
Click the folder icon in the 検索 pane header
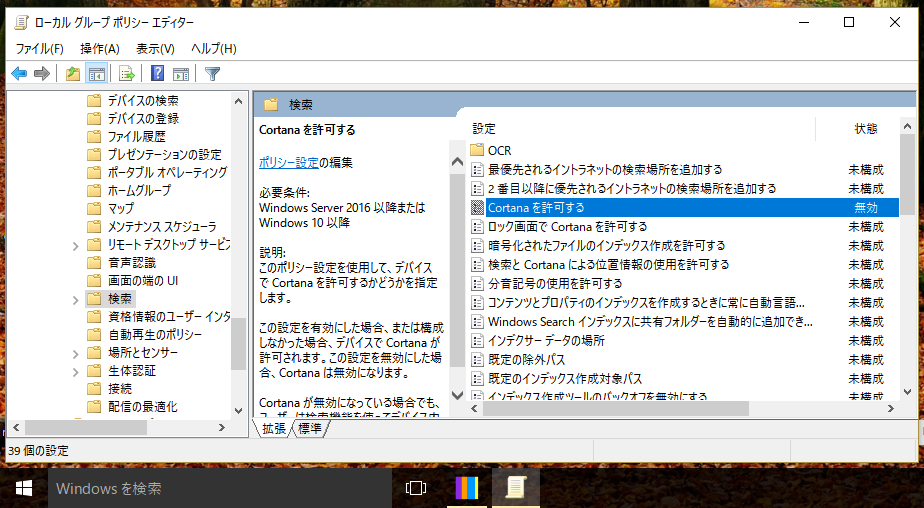pos(271,105)
